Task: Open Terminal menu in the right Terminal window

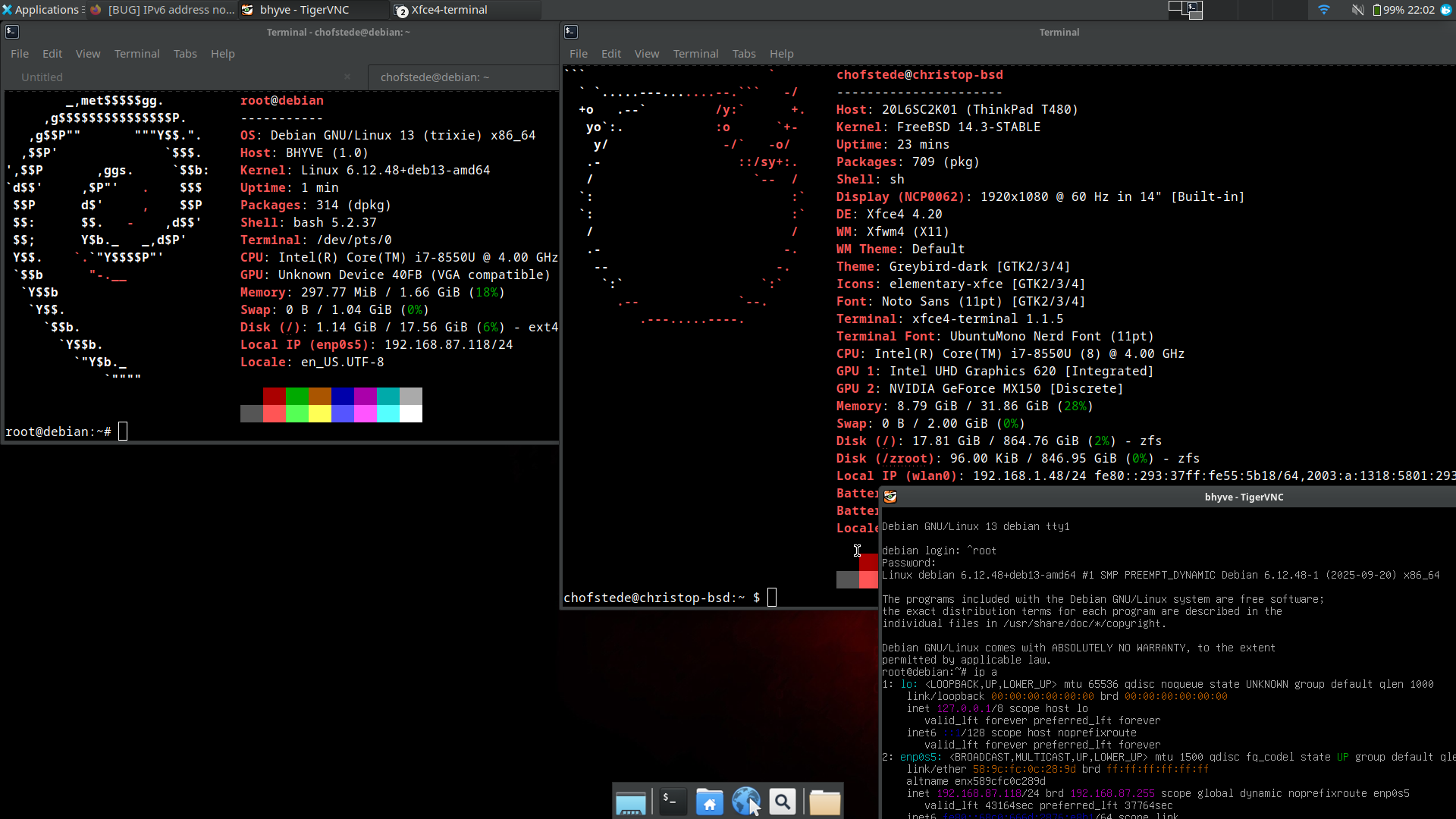Action: (696, 54)
